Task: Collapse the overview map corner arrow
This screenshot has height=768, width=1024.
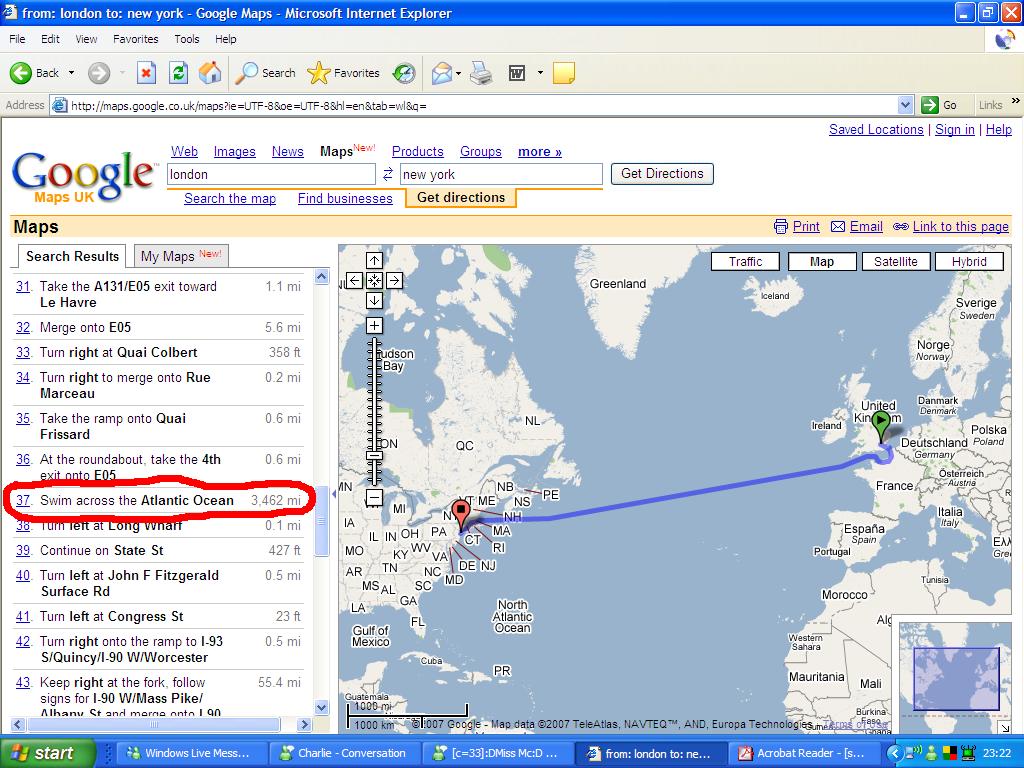Action: [x=1004, y=727]
